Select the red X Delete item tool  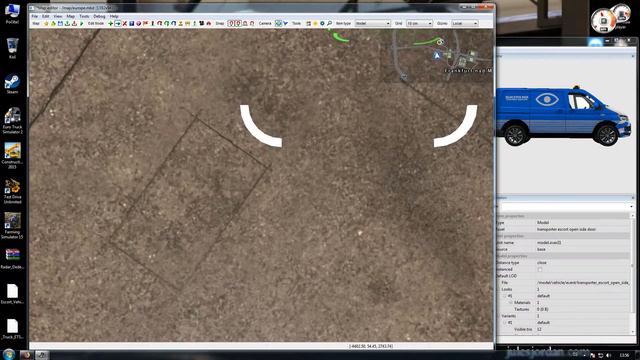(x=124, y=24)
